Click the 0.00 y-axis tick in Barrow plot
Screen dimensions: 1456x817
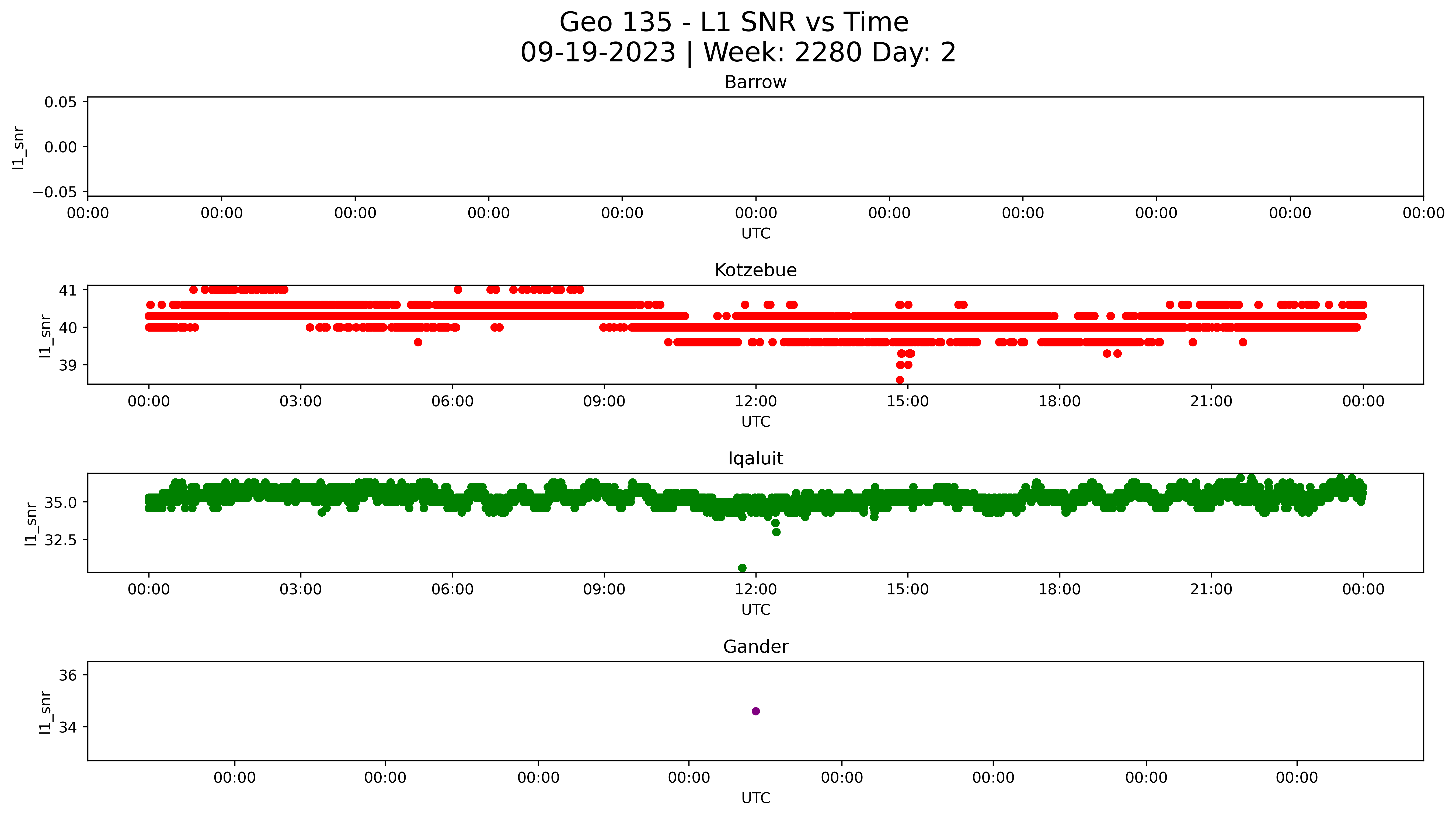click(61, 147)
